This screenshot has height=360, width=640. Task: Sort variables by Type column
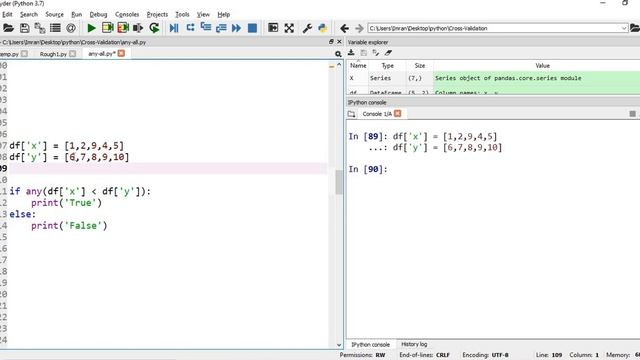point(387,65)
